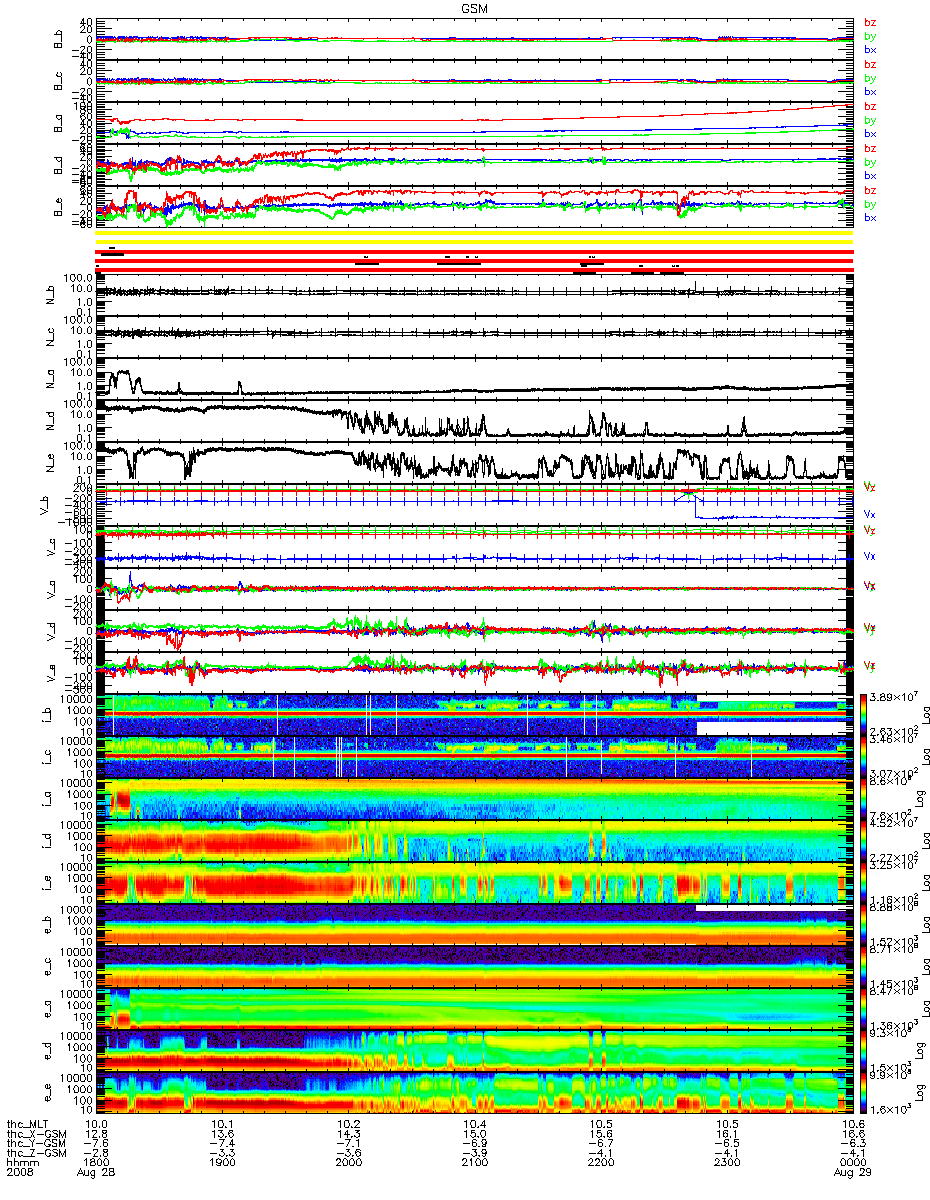Click the 2000 time tick label
The height and width of the screenshot is (1200, 930).
coord(348,1162)
